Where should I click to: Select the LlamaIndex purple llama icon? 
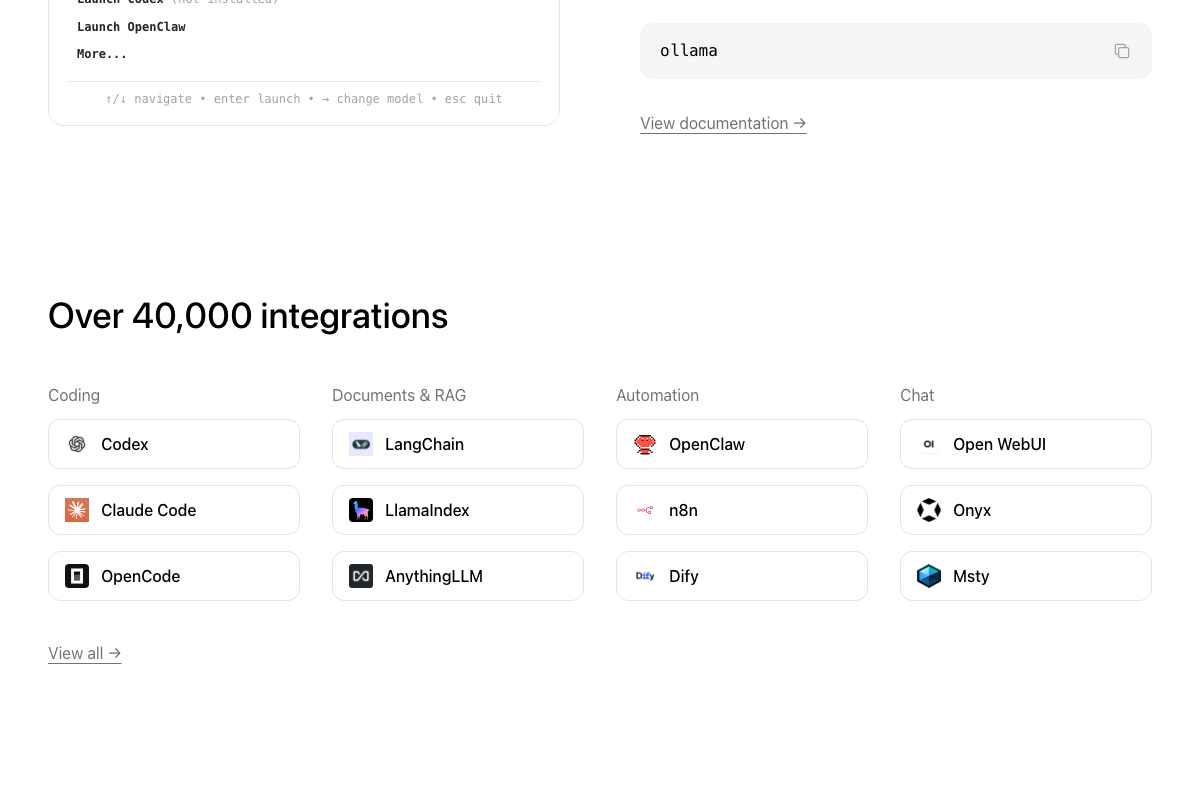click(x=361, y=510)
